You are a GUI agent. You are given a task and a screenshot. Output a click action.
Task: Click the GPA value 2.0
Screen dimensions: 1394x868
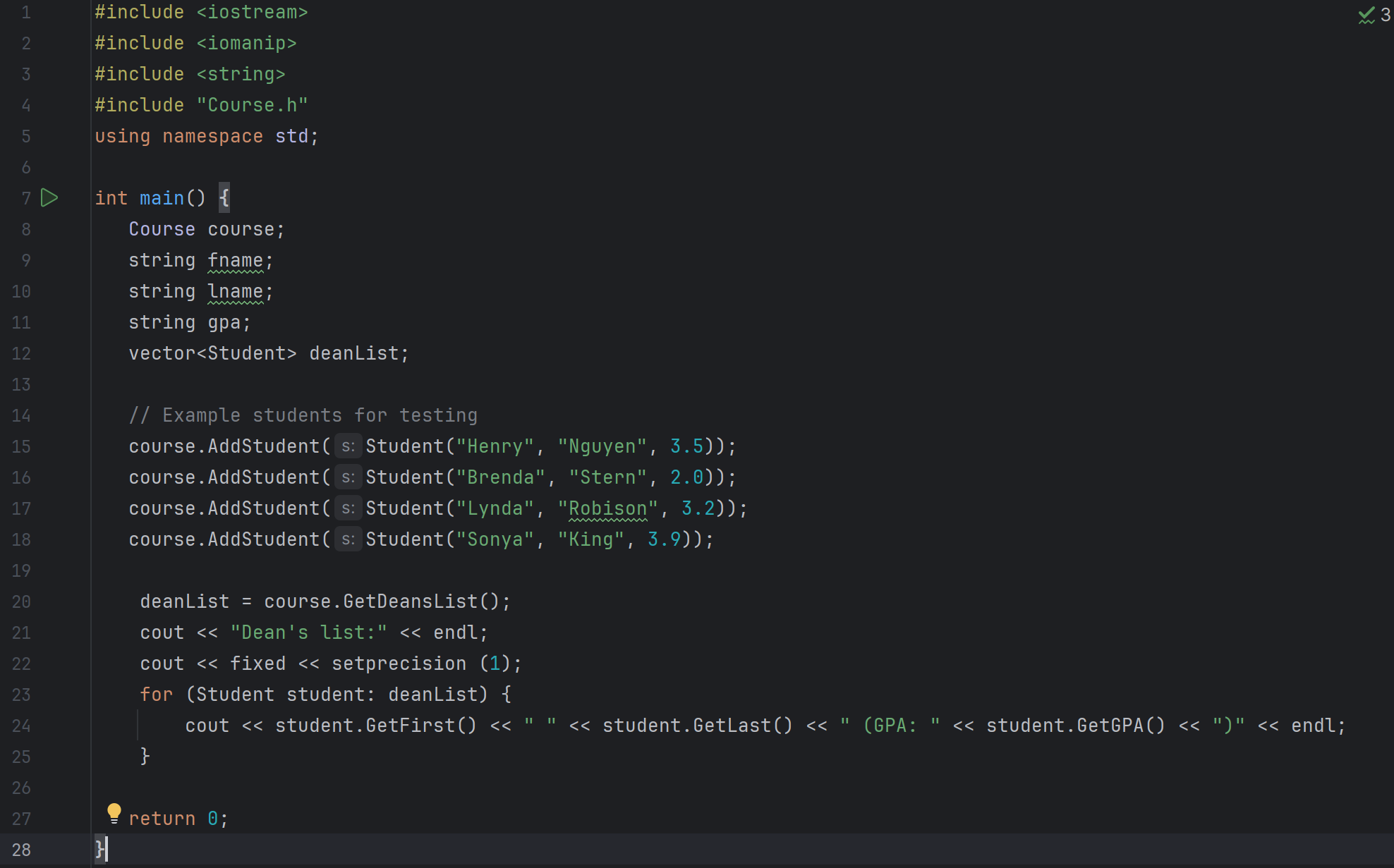687,477
